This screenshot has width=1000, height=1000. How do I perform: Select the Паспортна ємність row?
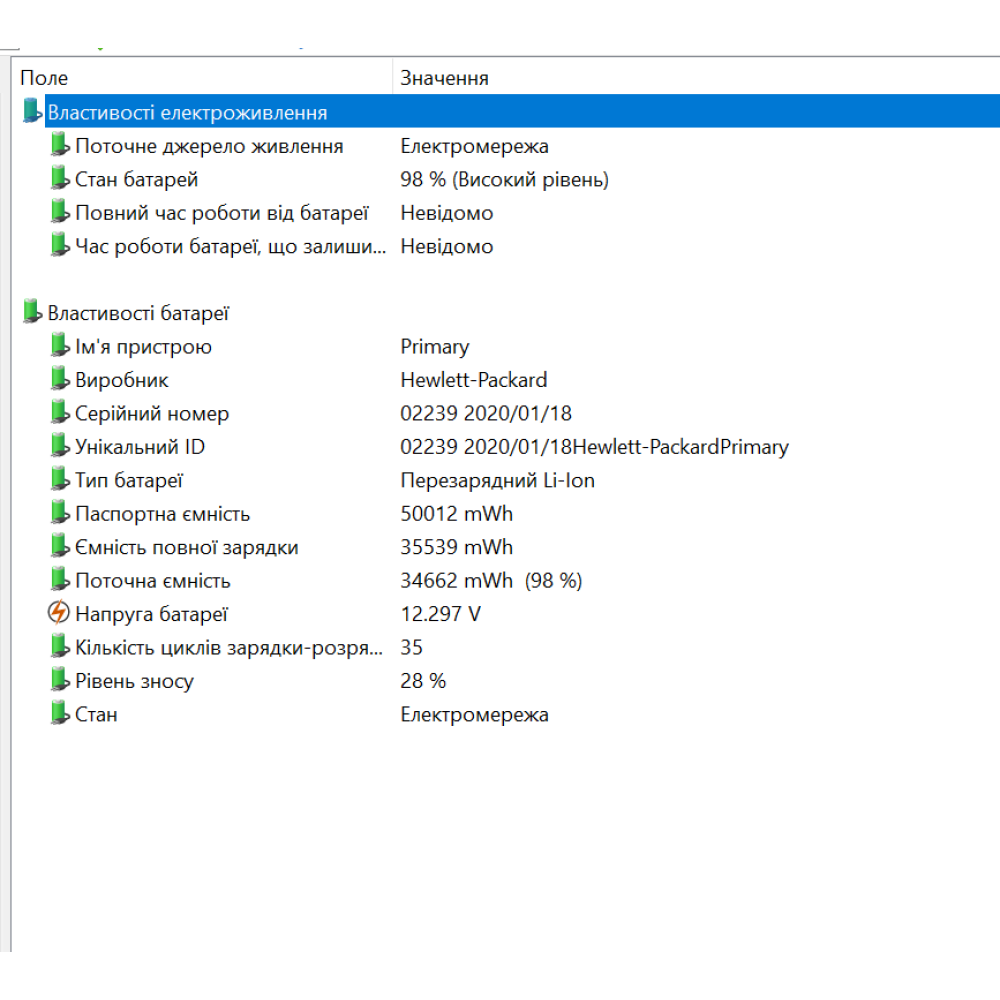pos(162,514)
